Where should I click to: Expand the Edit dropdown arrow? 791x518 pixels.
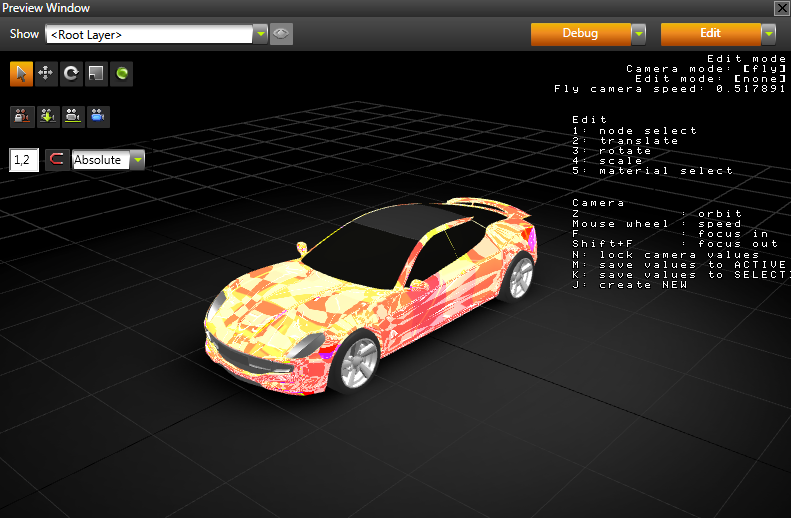768,34
